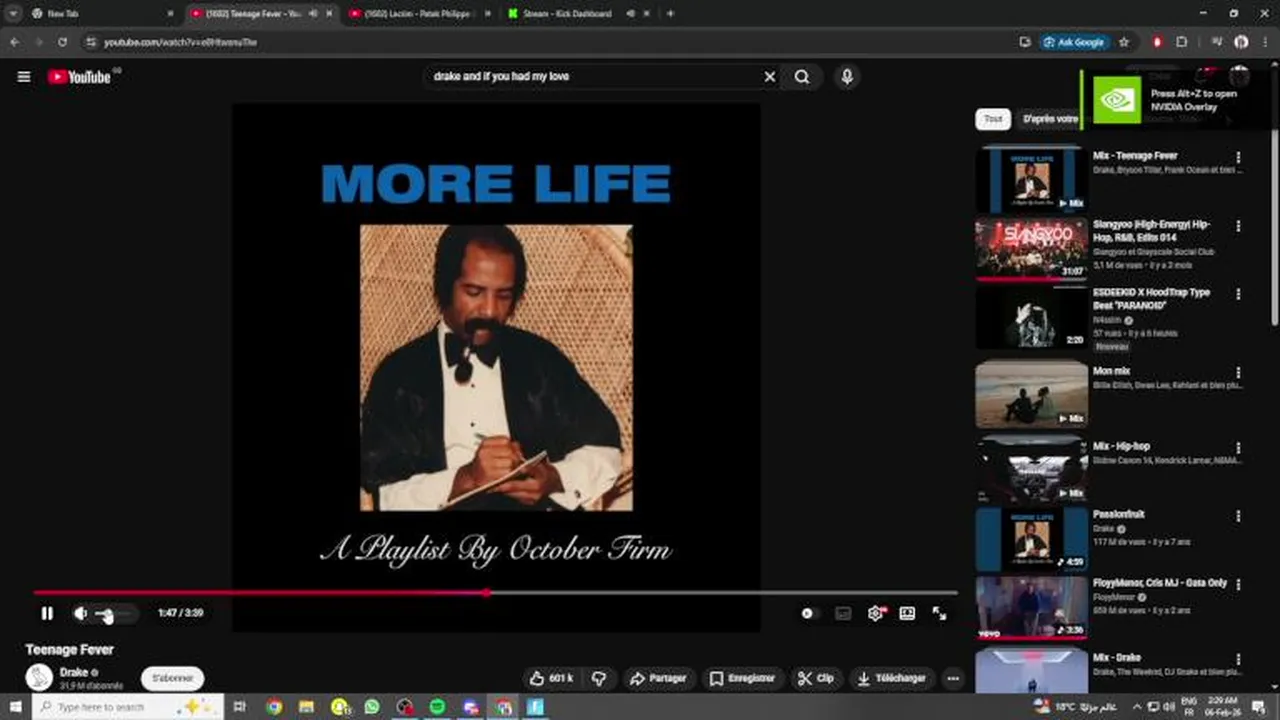The width and height of the screenshot is (1280, 720).
Task: Open the Chrome profile avatar
Action: 1241,42
